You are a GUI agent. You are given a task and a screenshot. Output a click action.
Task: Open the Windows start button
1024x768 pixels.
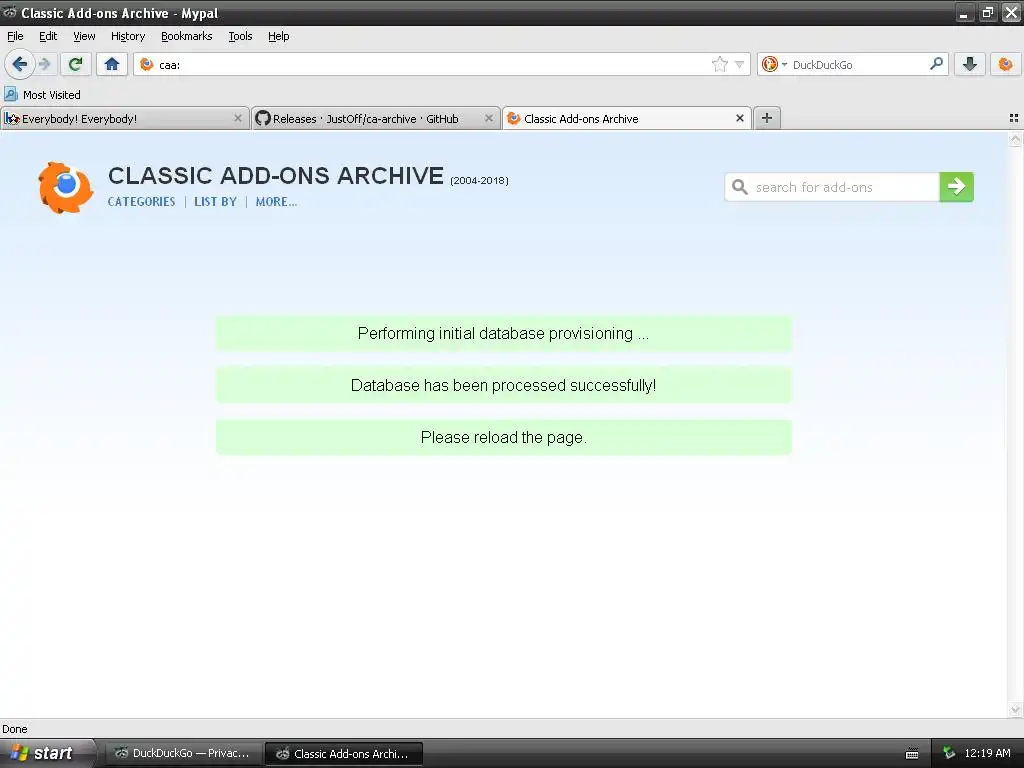(x=46, y=753)
